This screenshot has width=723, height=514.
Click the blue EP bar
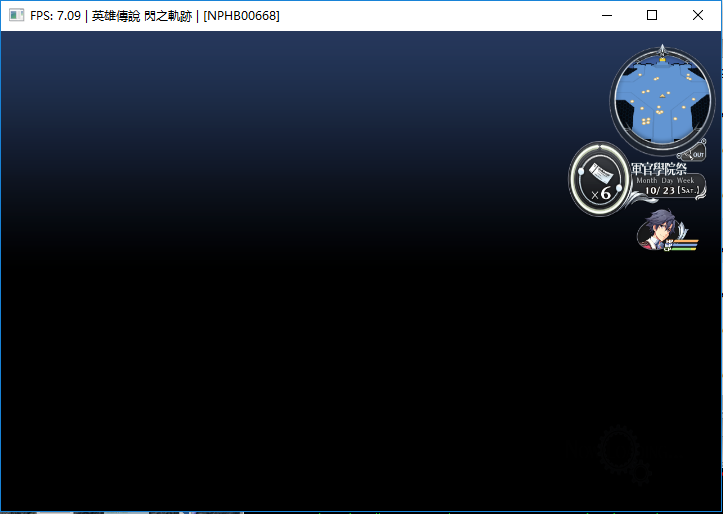(684, 245)
